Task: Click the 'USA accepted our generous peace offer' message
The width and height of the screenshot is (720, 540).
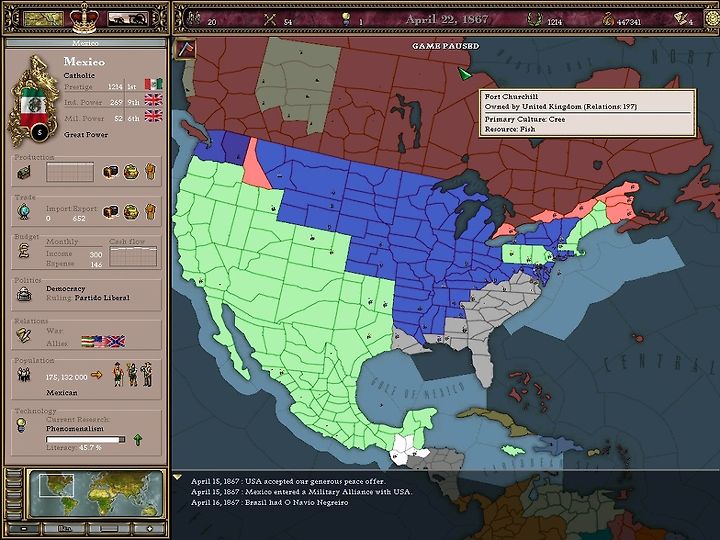Action: (x=315, y=481)
